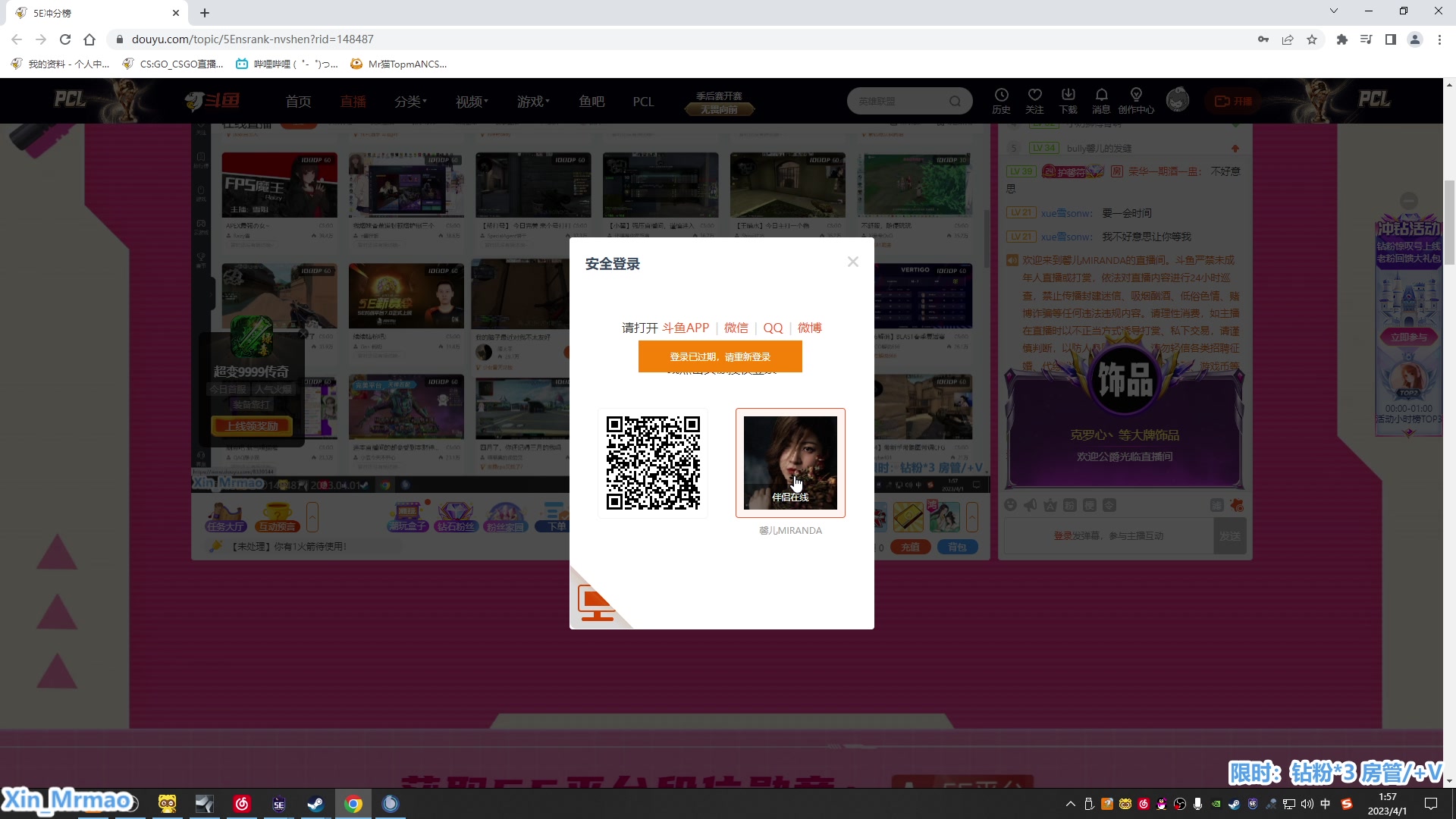Open the PCL nav item
The width and height of the screenshot is (1456, 819).
tap(643, 102)
